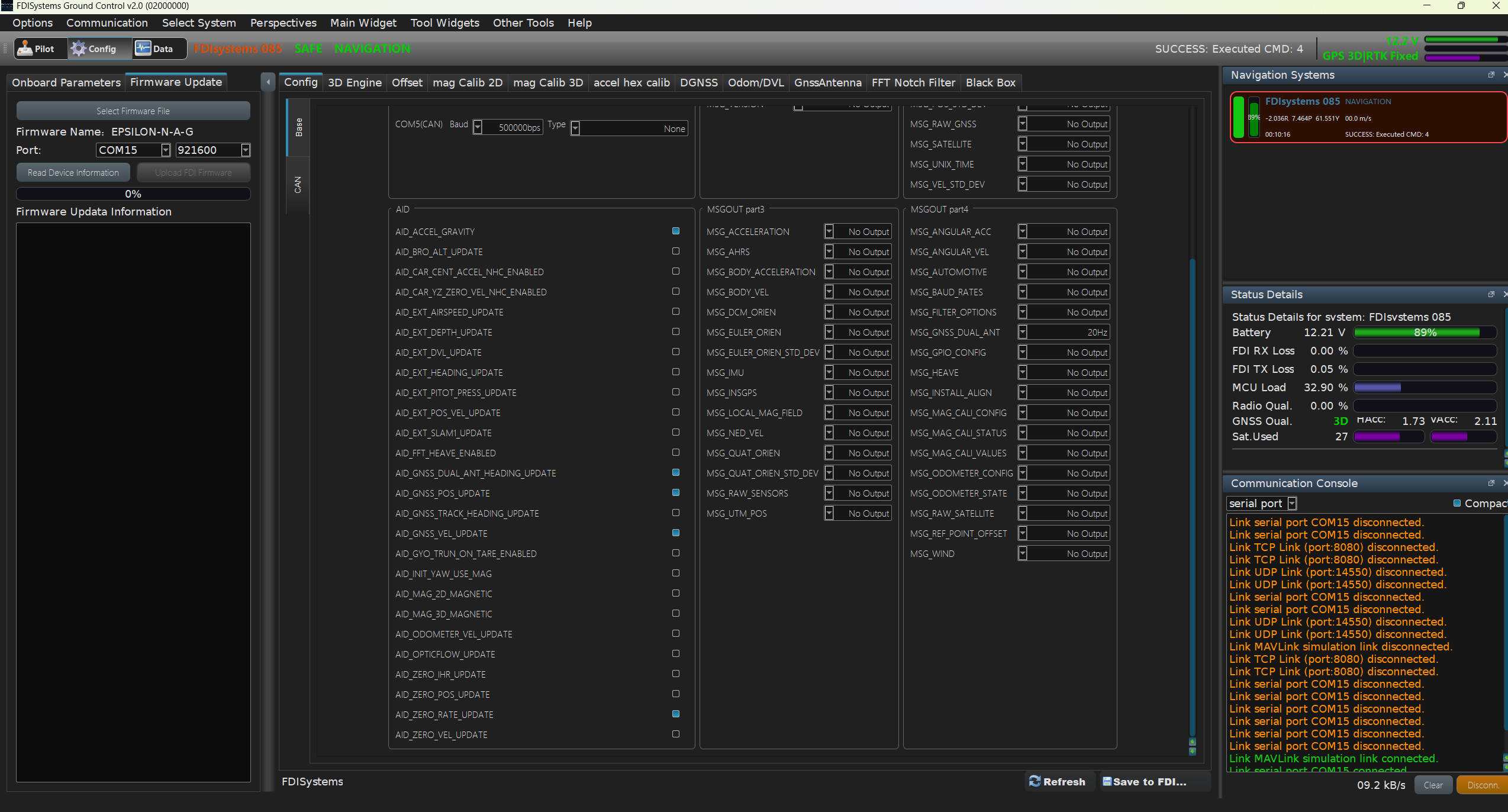The width and height of the screenshot is (1508, 812).
Task: Click the firmware upload 0% progress bar
Action: point(133,194)
